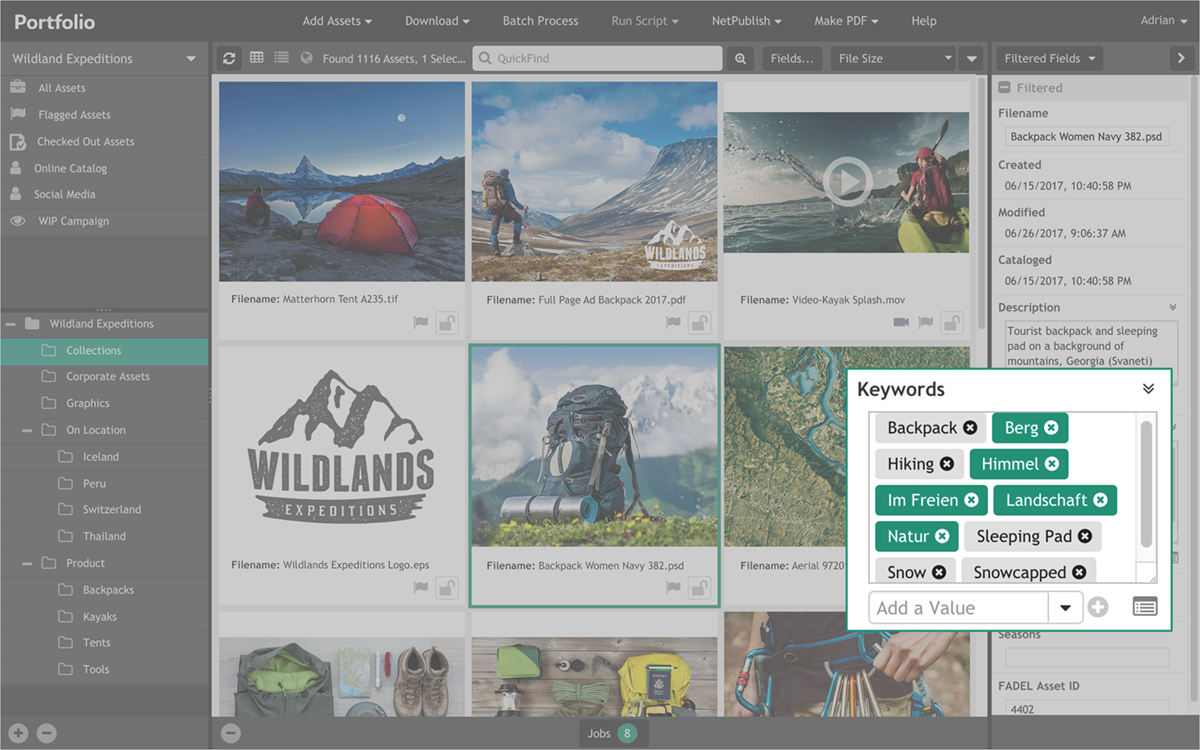Image resolution: width=1200 pixels, height=750 pixels.
Task: Remove the Snowcapped keyword
Action: (x=1079, y=572)
